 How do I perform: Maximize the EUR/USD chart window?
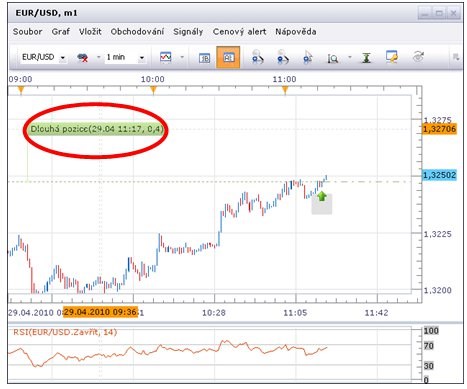(x=439, y=14)
